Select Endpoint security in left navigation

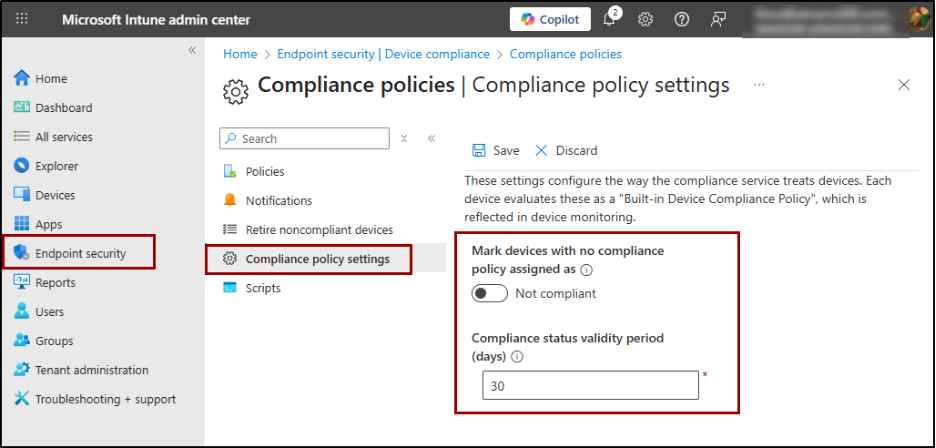81,253
